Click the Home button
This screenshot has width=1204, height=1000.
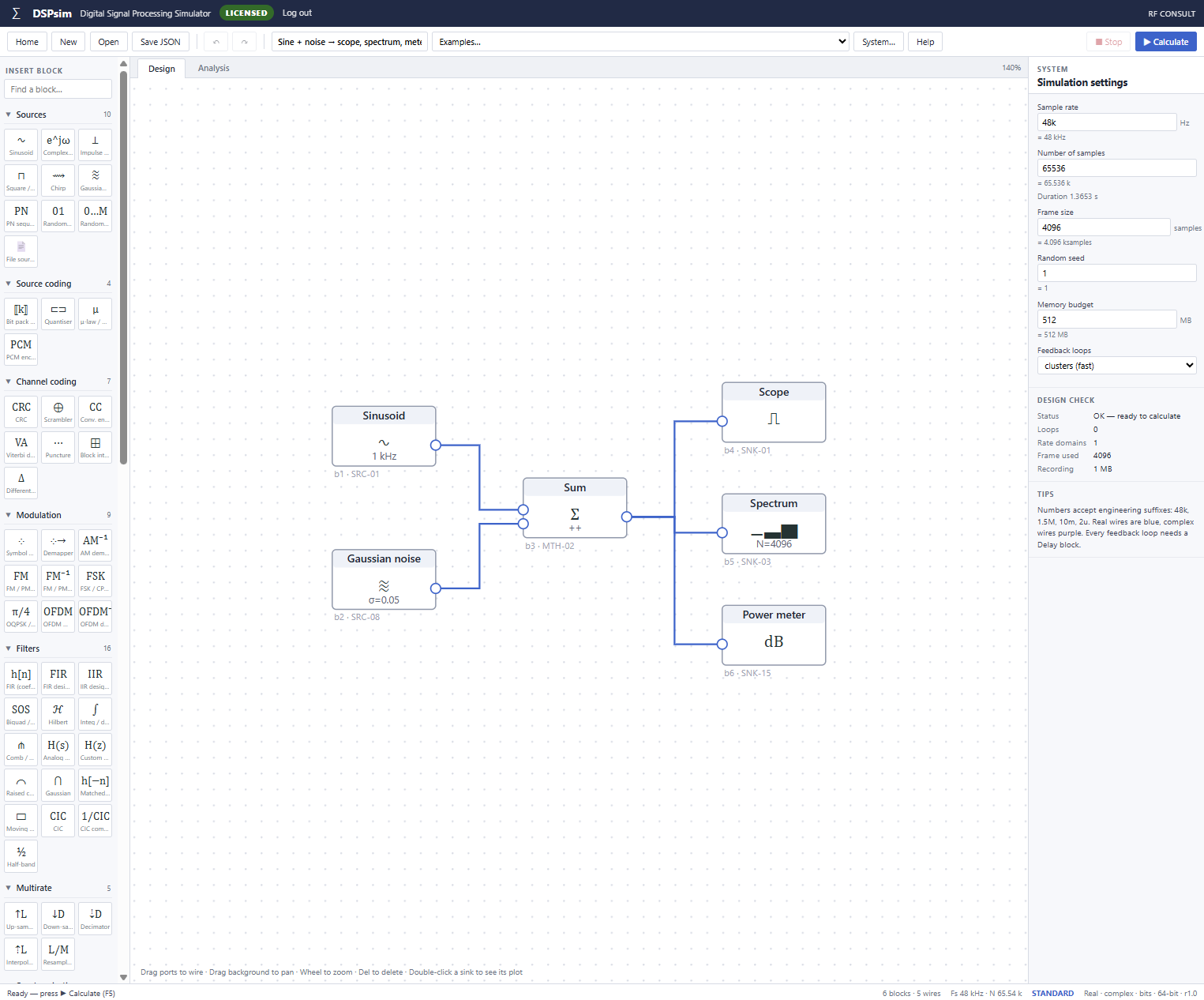(x=27, y=42)
